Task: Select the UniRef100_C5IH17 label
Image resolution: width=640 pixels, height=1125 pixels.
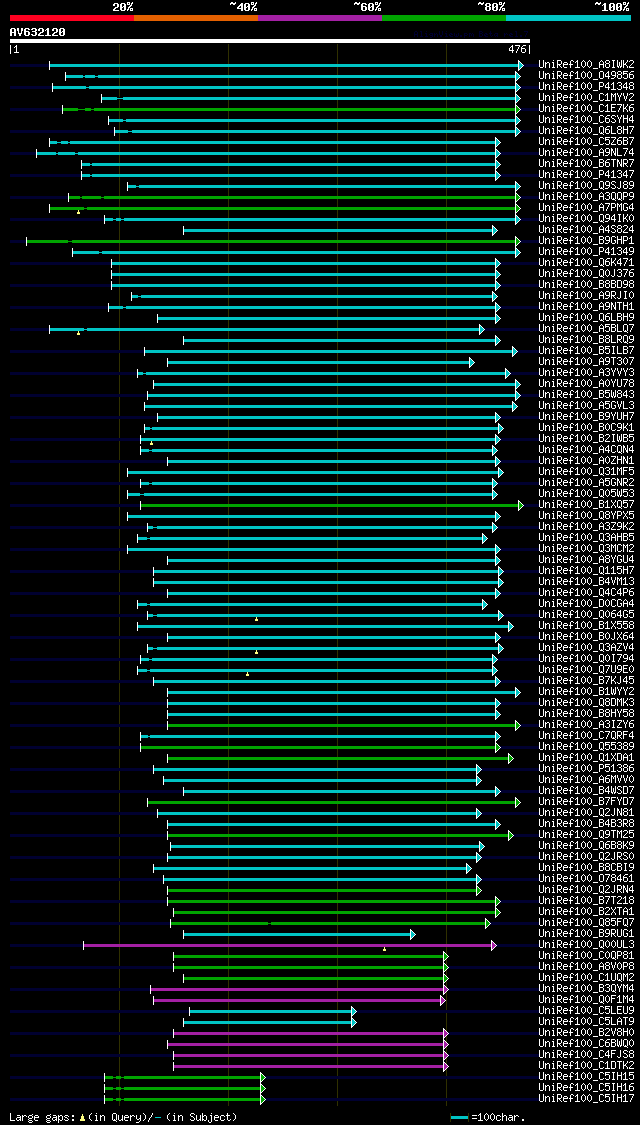Action: (x=586, y=1098)
